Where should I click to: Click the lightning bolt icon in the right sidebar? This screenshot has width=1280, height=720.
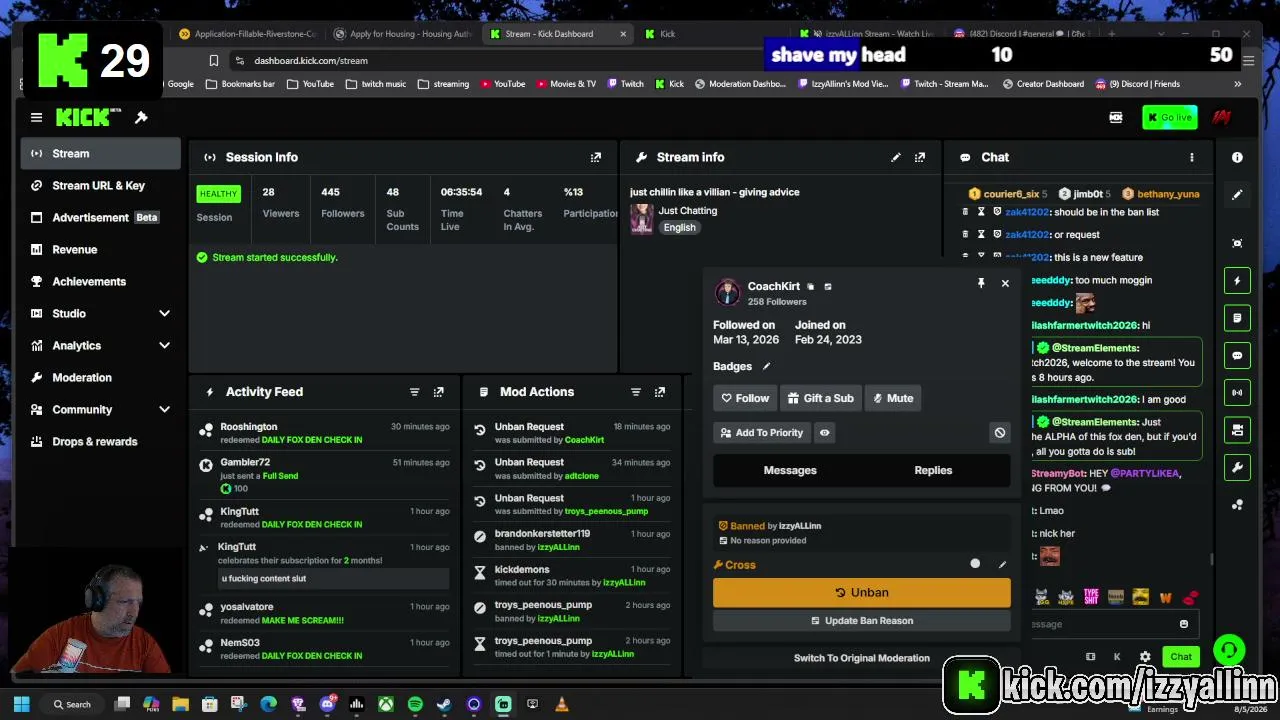(1237, 281)
